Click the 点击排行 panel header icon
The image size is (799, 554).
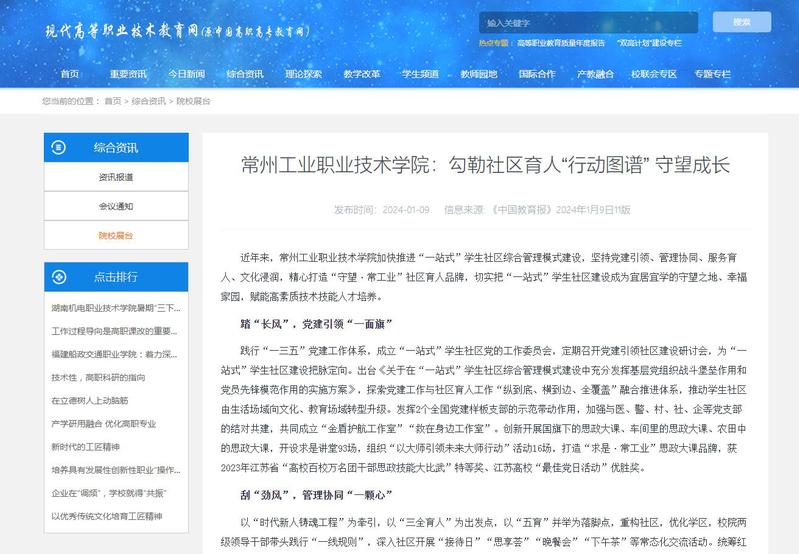click(x=61, y=277)
